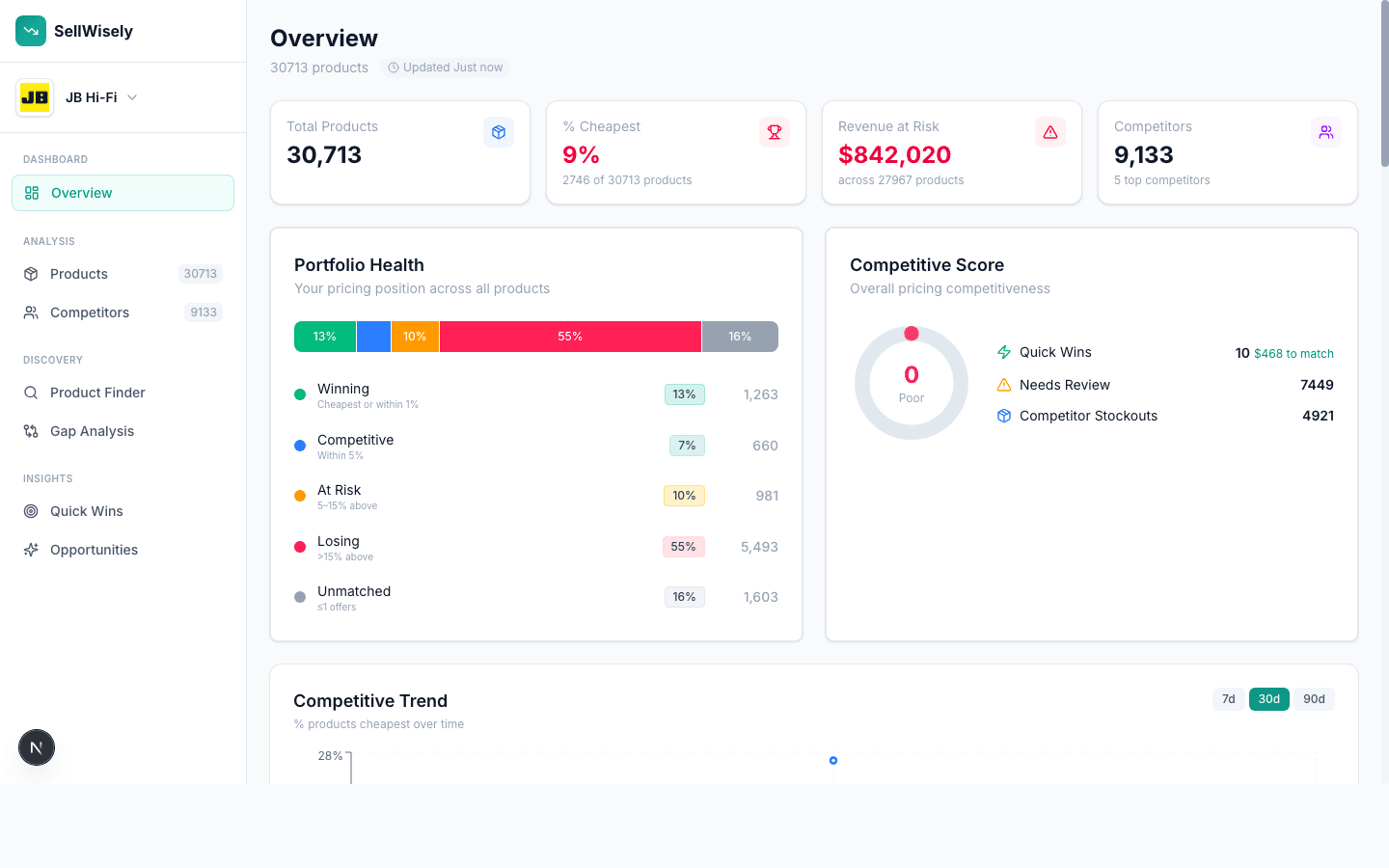Screen dimensions: 1389x868
Task: Click the red 55% Losing bar segment
Action: point(570,337)
